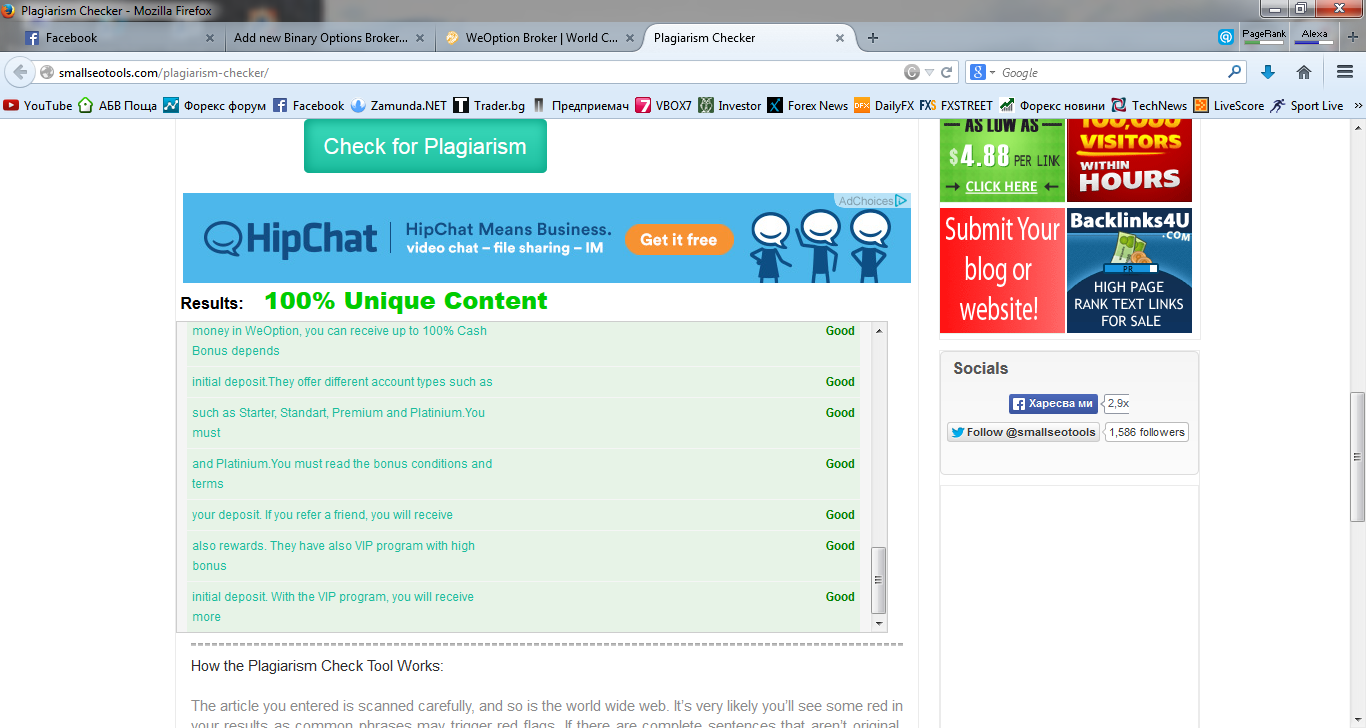Open the Zamunda.NET bookmark

(398, 105)
